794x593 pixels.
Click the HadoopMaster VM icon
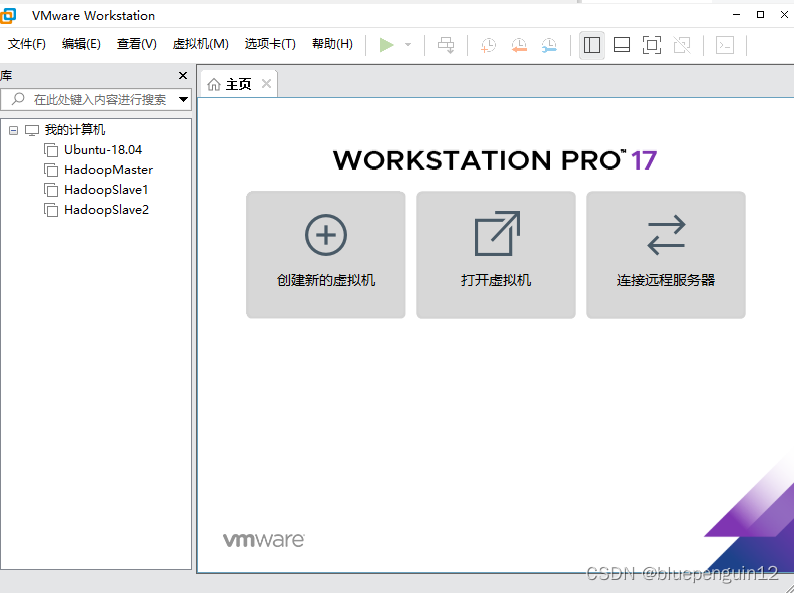pyautogui.click(x=51, y=170)
